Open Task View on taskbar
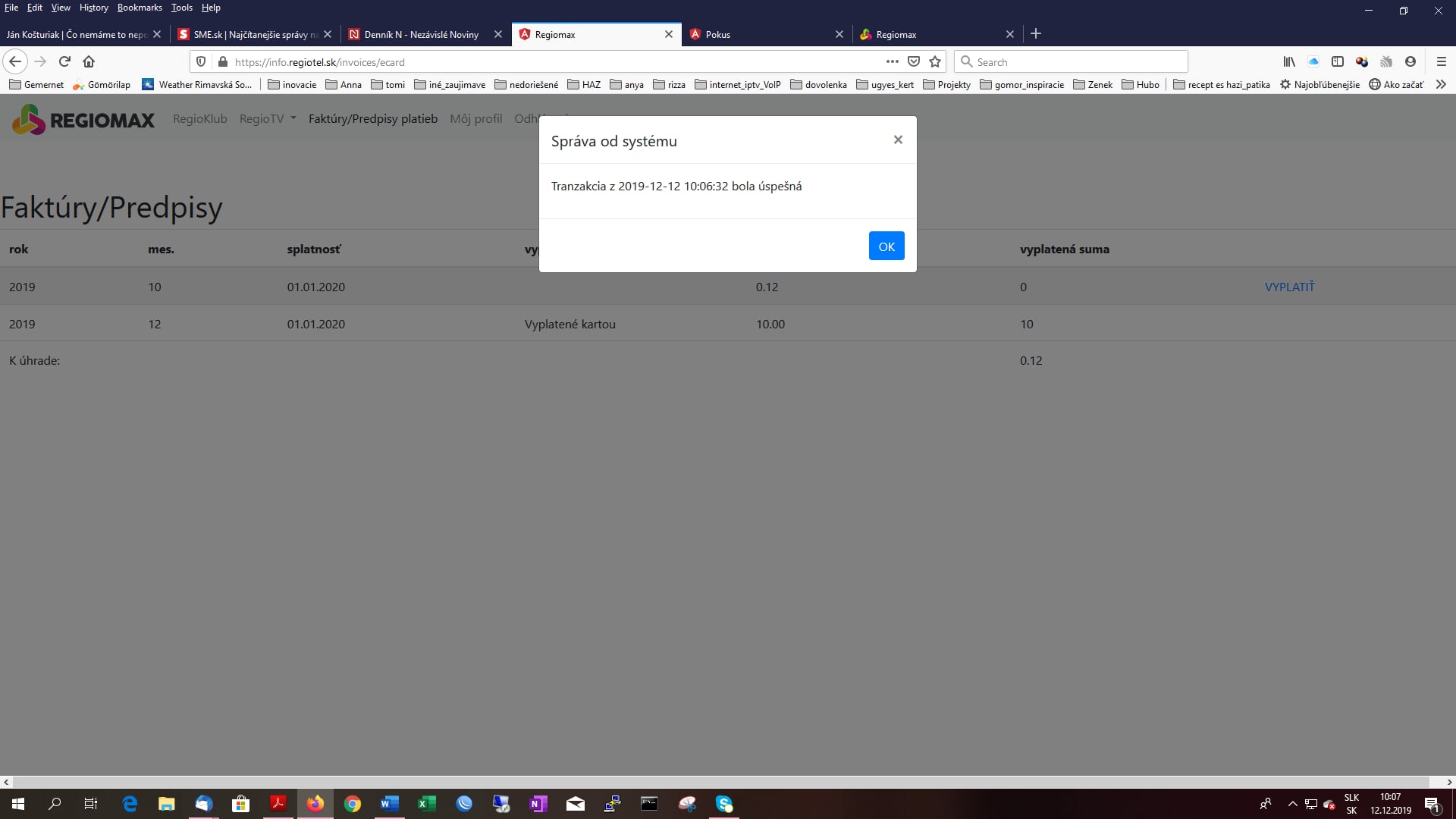This screenshot has height=819, width=1456. click(91, 804)
